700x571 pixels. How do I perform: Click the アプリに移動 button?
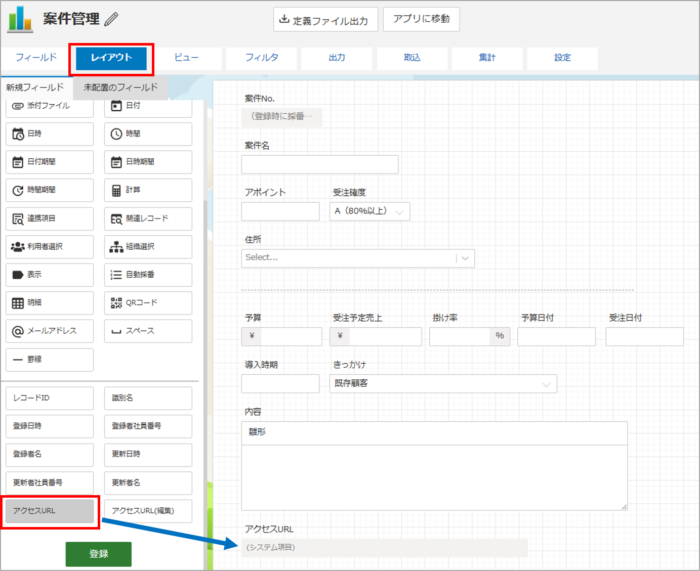421,19
